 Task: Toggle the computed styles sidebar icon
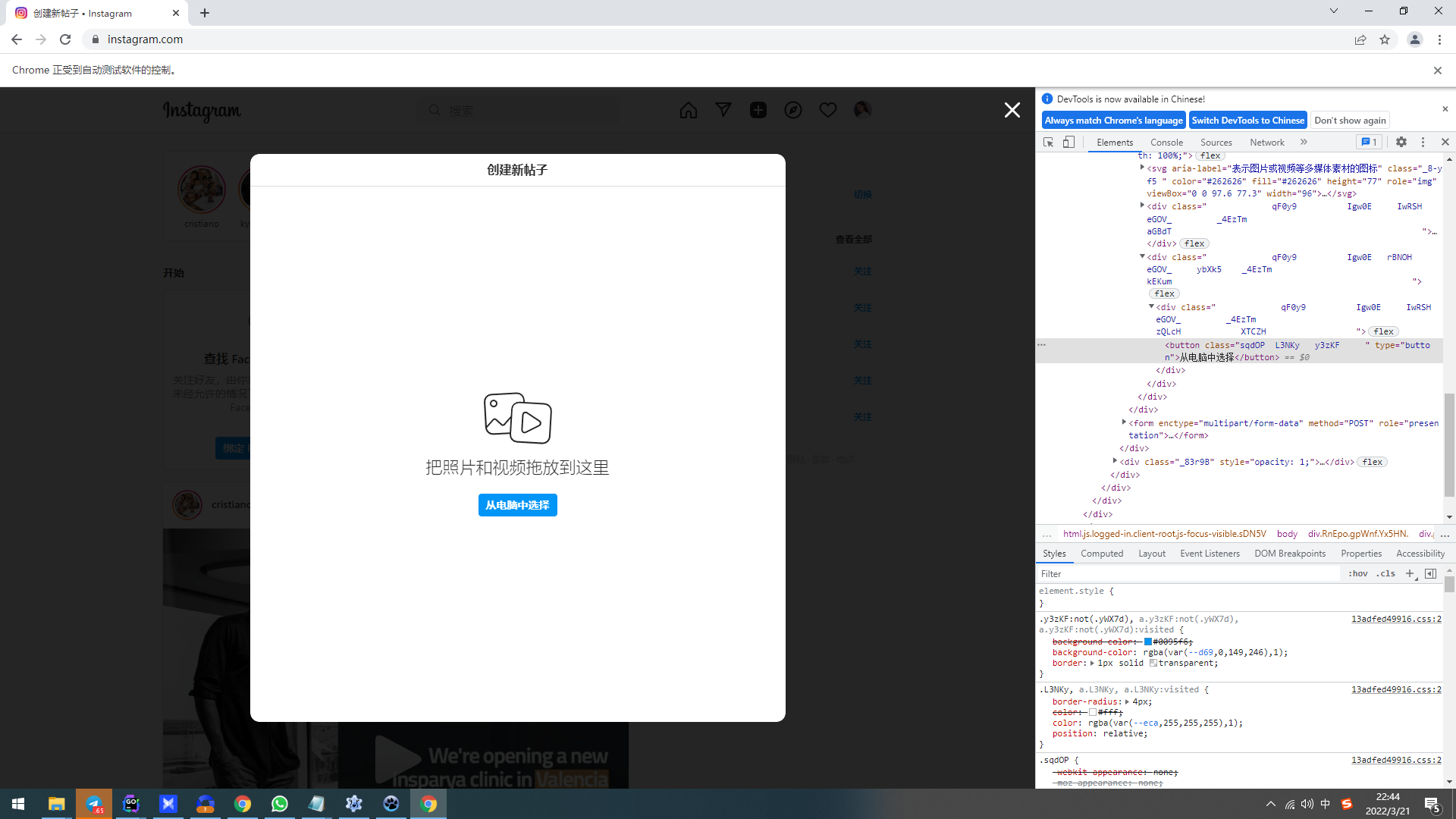1430,574
